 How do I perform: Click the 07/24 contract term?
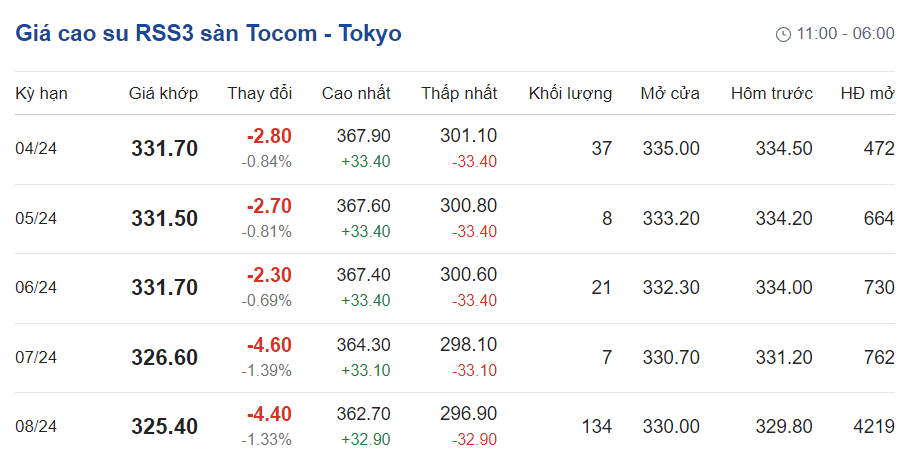[36, 357]
